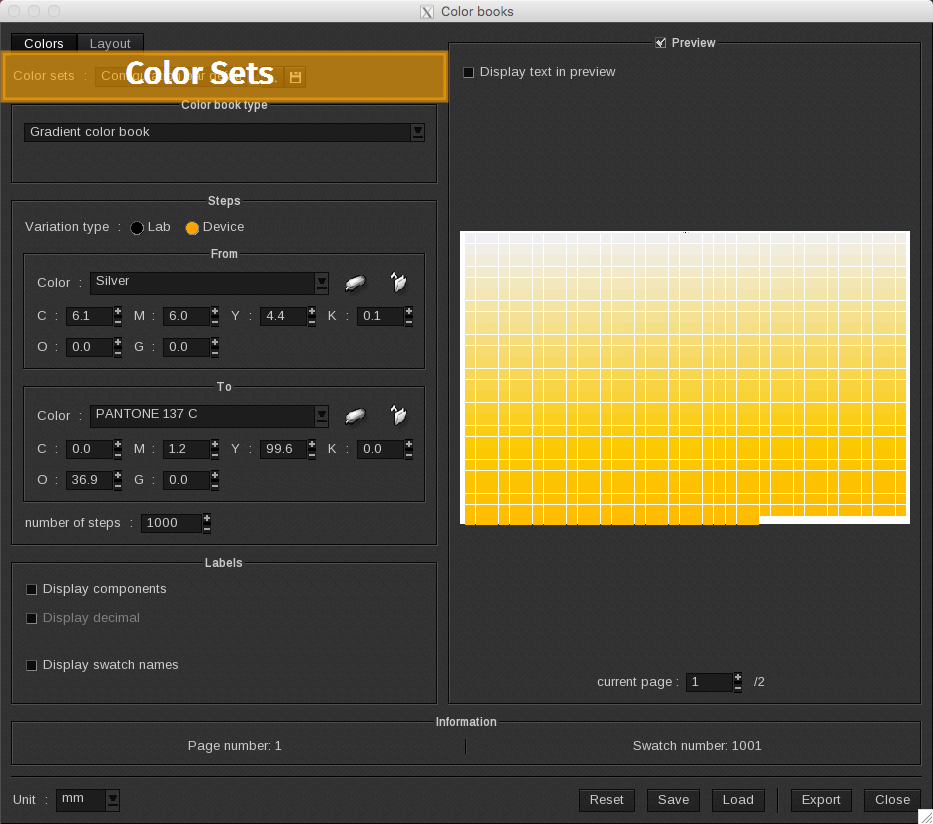933x824 pixels.
Task: Click the Export button
Action: [821, 800]
